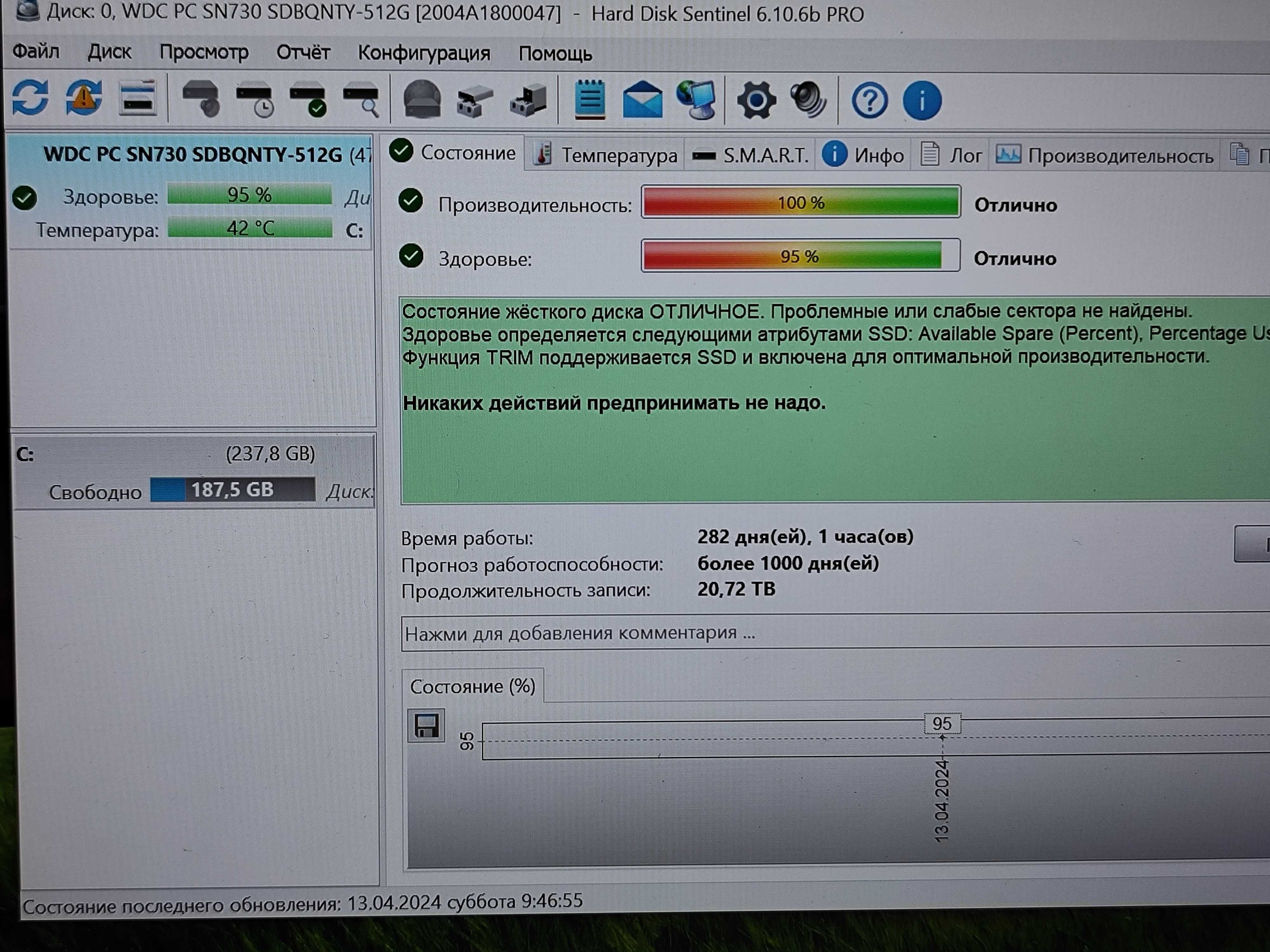Click the Отлично label next to Здоровье

(x=1014, y=259)
